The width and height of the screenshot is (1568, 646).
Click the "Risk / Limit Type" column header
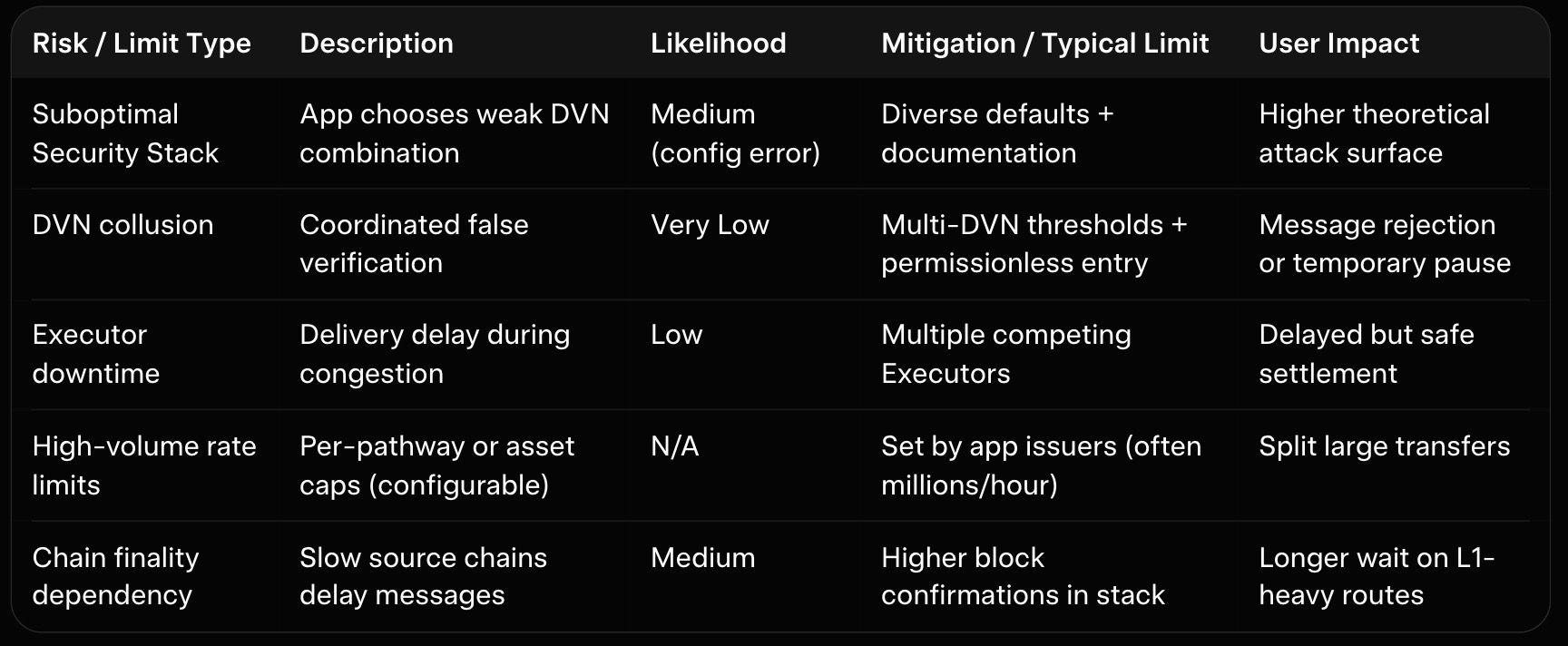pyautogui.click(x=142, y=44)
